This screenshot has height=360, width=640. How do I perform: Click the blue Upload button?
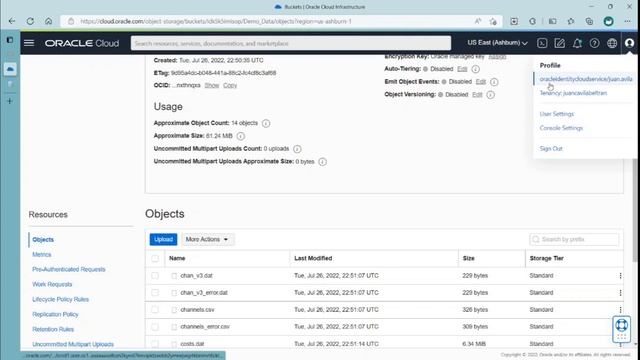(163, 239)
